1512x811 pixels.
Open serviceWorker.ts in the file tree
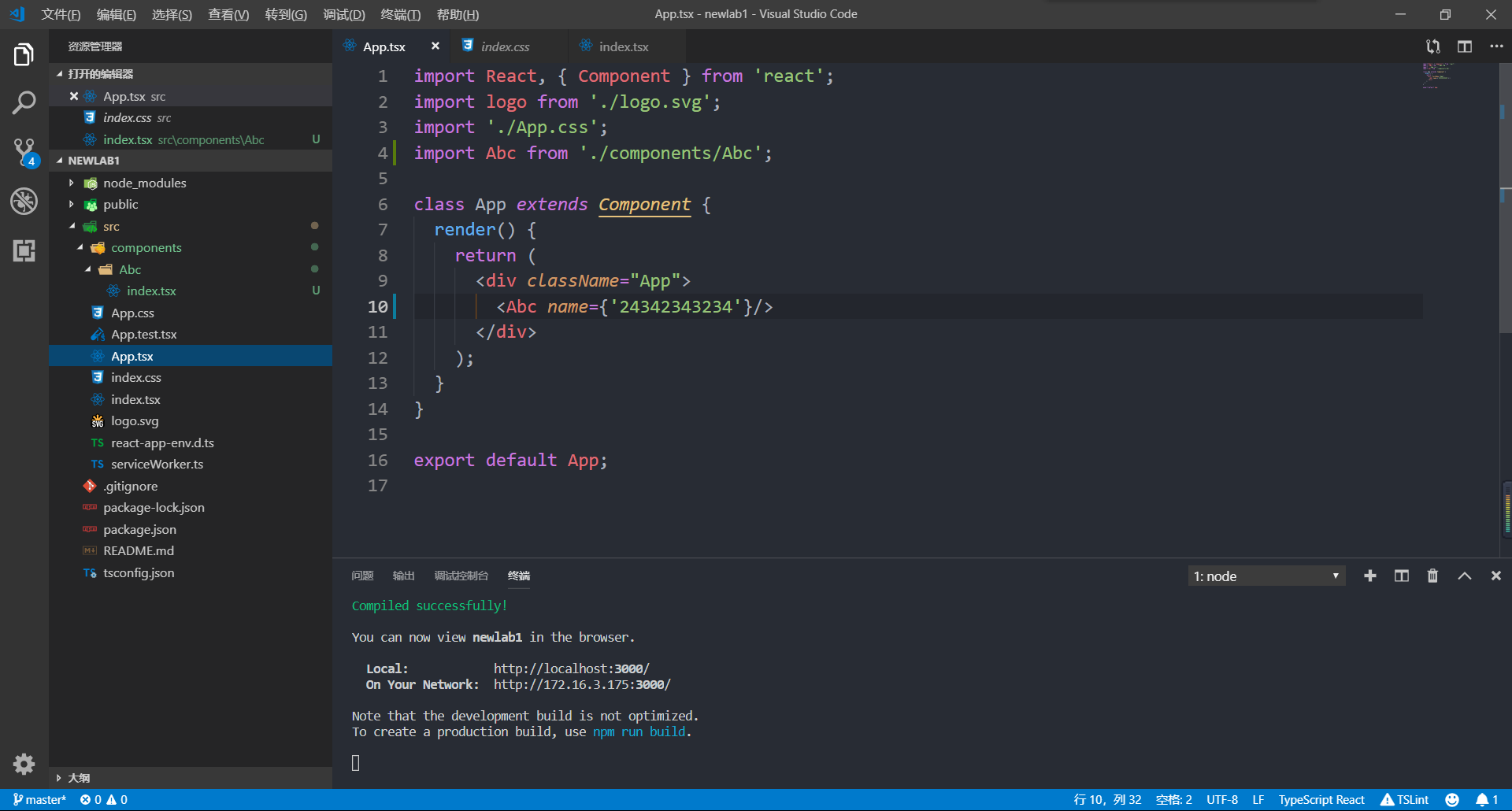190,464
